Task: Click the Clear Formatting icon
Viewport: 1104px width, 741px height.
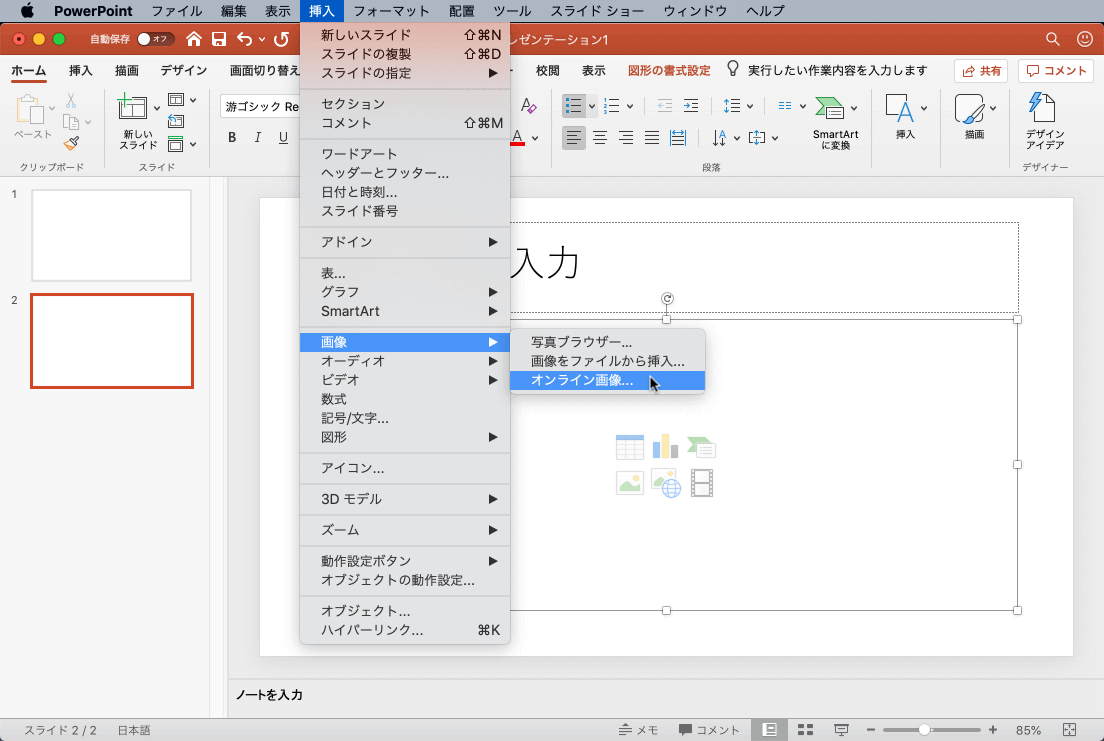Action: click(529, 106)
